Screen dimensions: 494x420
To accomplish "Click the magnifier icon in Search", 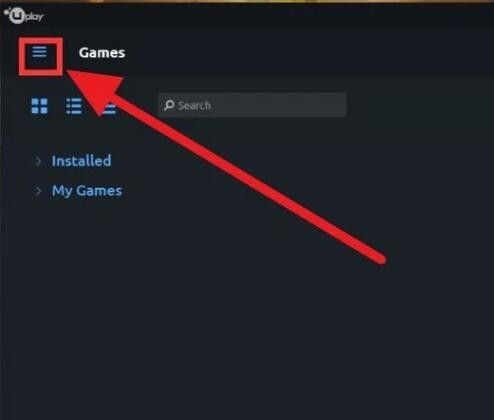I will click(x=169, y=105).
